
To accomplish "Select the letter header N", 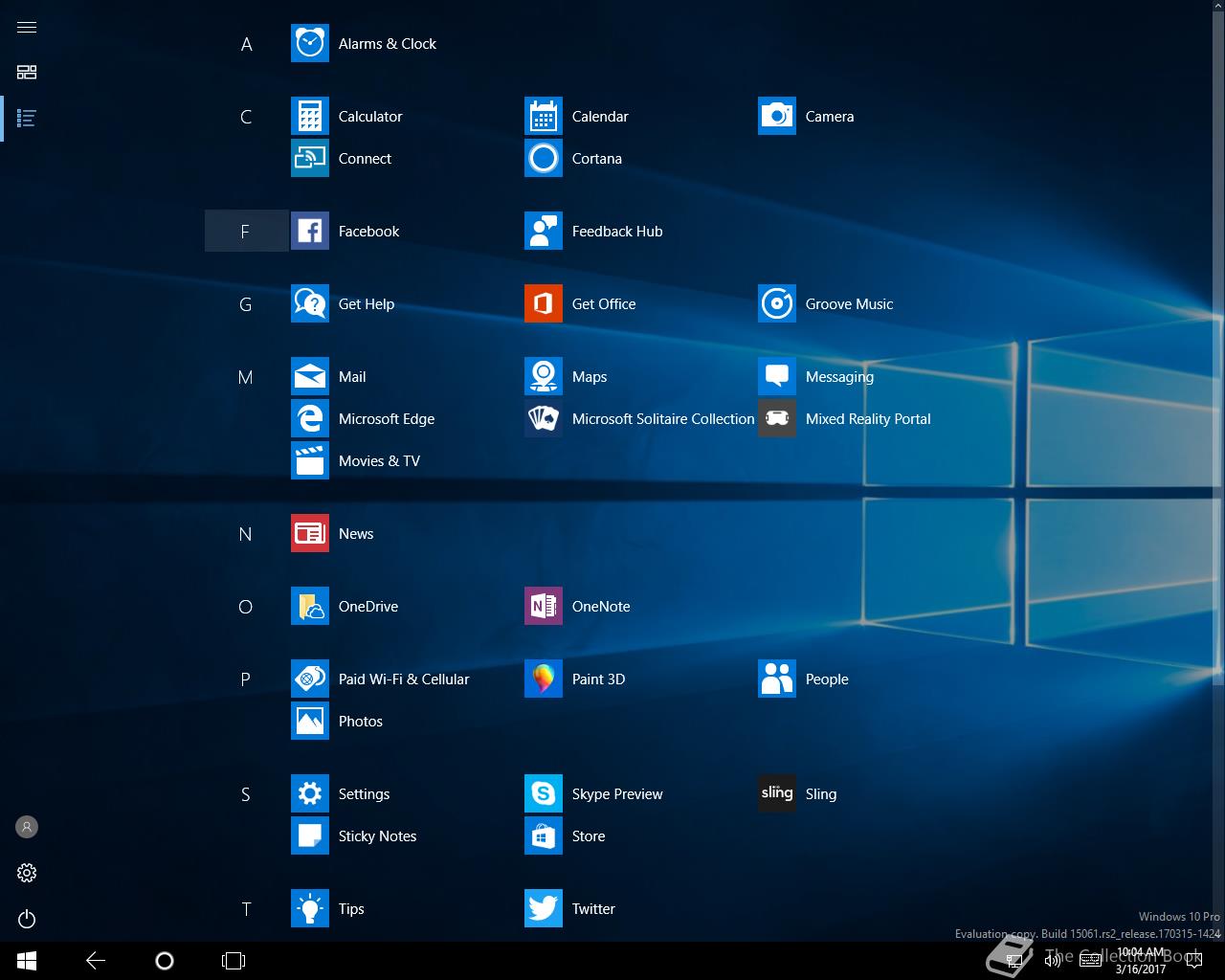I will tap(246, 534).
